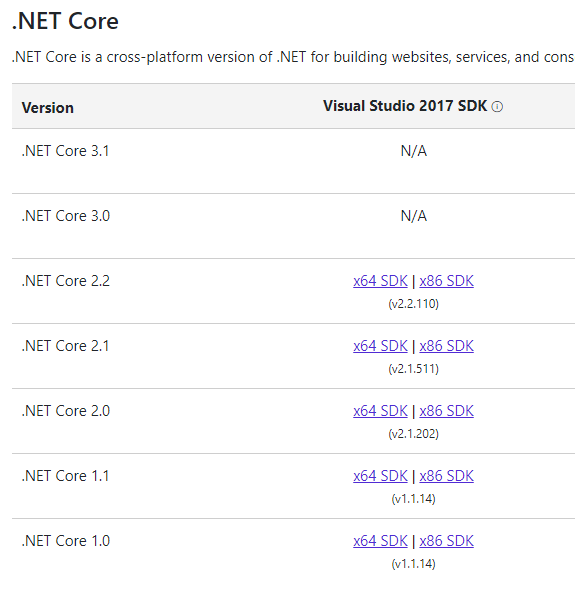
Task: Get the x86 SDK for .NET Core 1.1
Action: [446, 476]
